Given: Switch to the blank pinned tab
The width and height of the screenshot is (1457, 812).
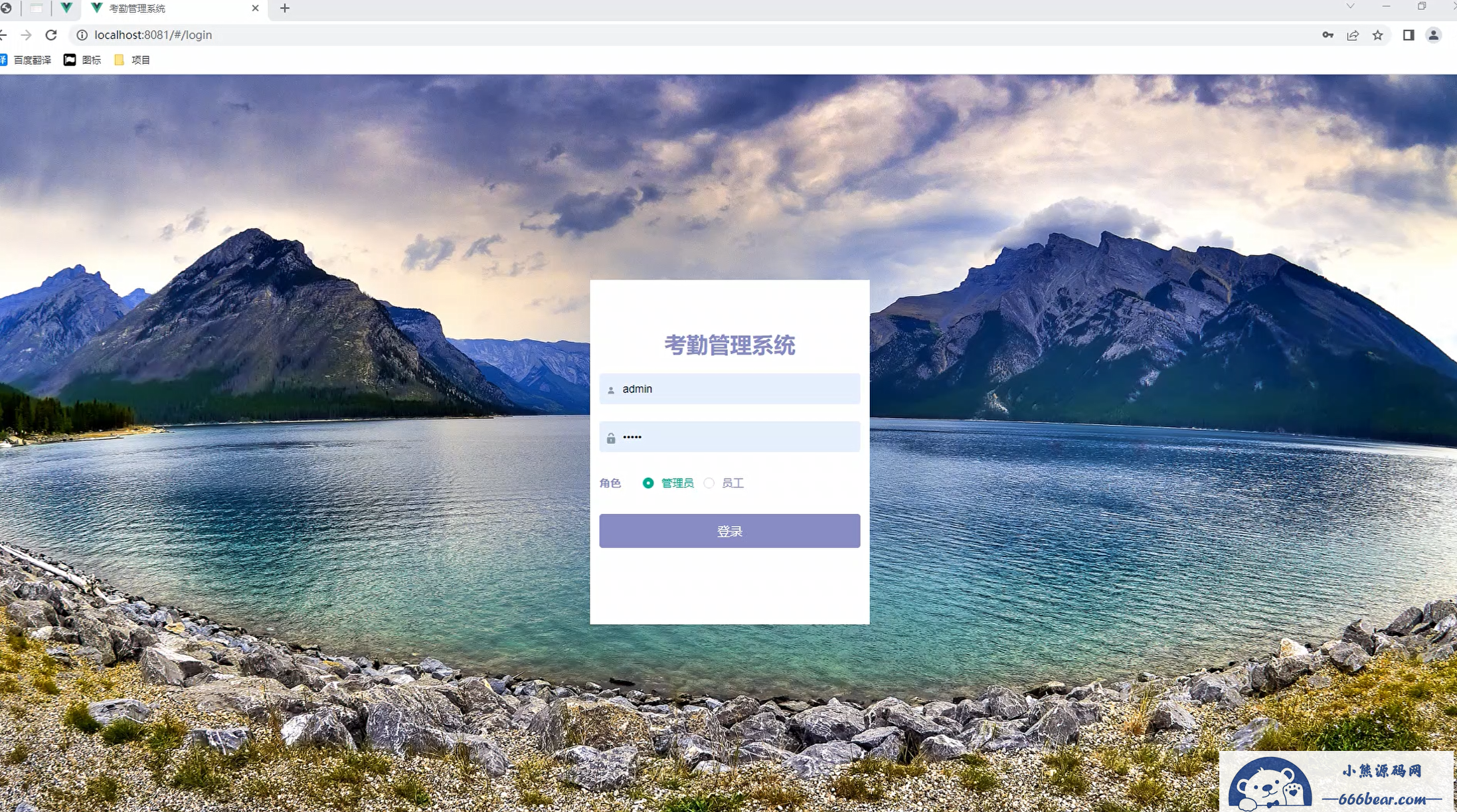Looking at the screenshot, I should tap(37, 8).
